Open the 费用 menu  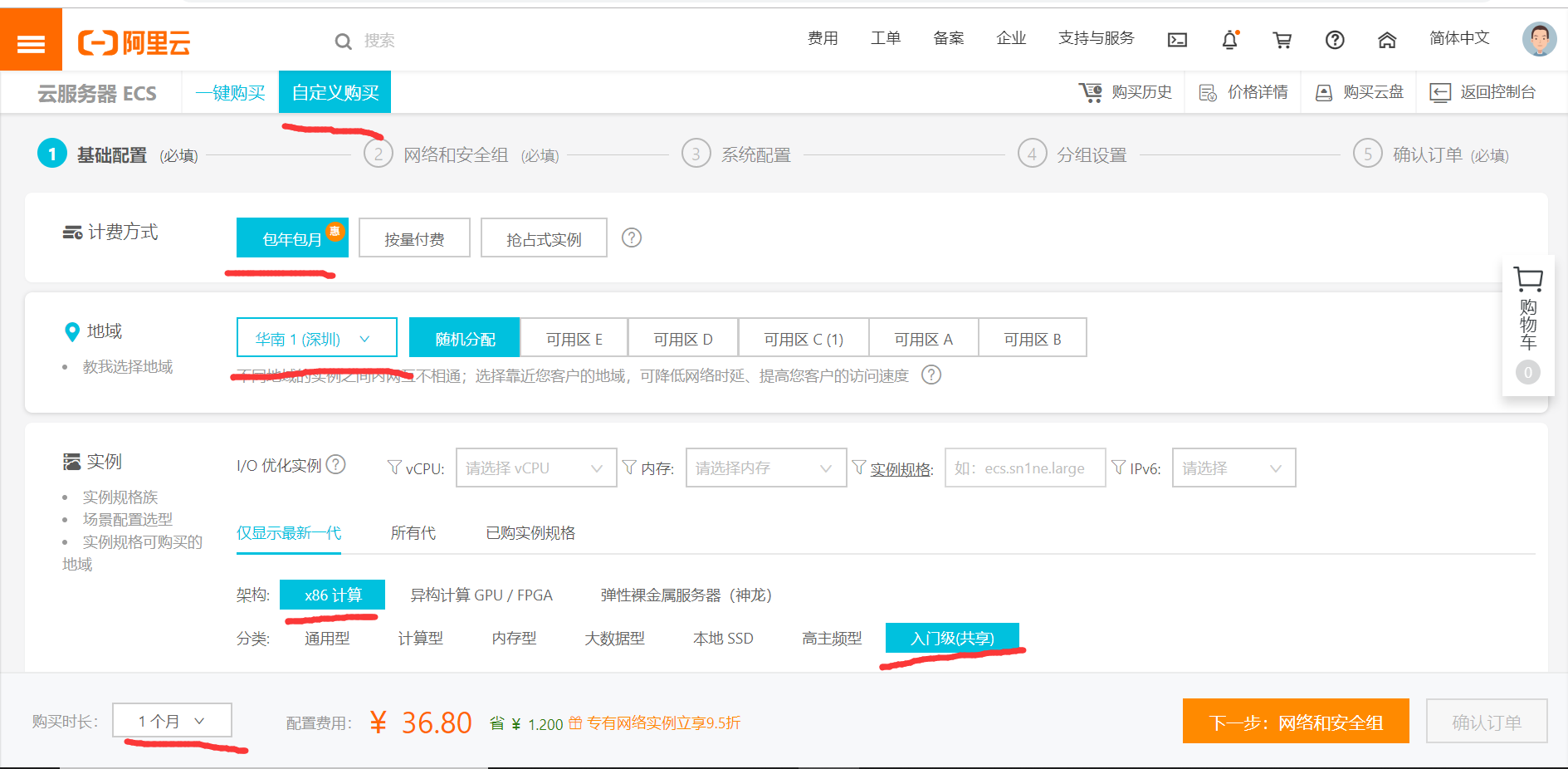pos(823,38)
